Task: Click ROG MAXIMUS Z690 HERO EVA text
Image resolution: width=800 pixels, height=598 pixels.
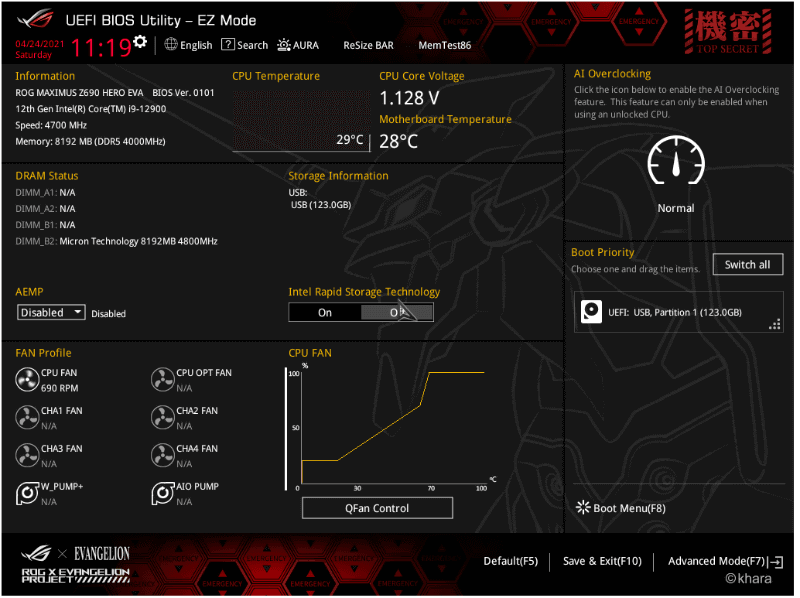Action: click(x=80, y=93)
